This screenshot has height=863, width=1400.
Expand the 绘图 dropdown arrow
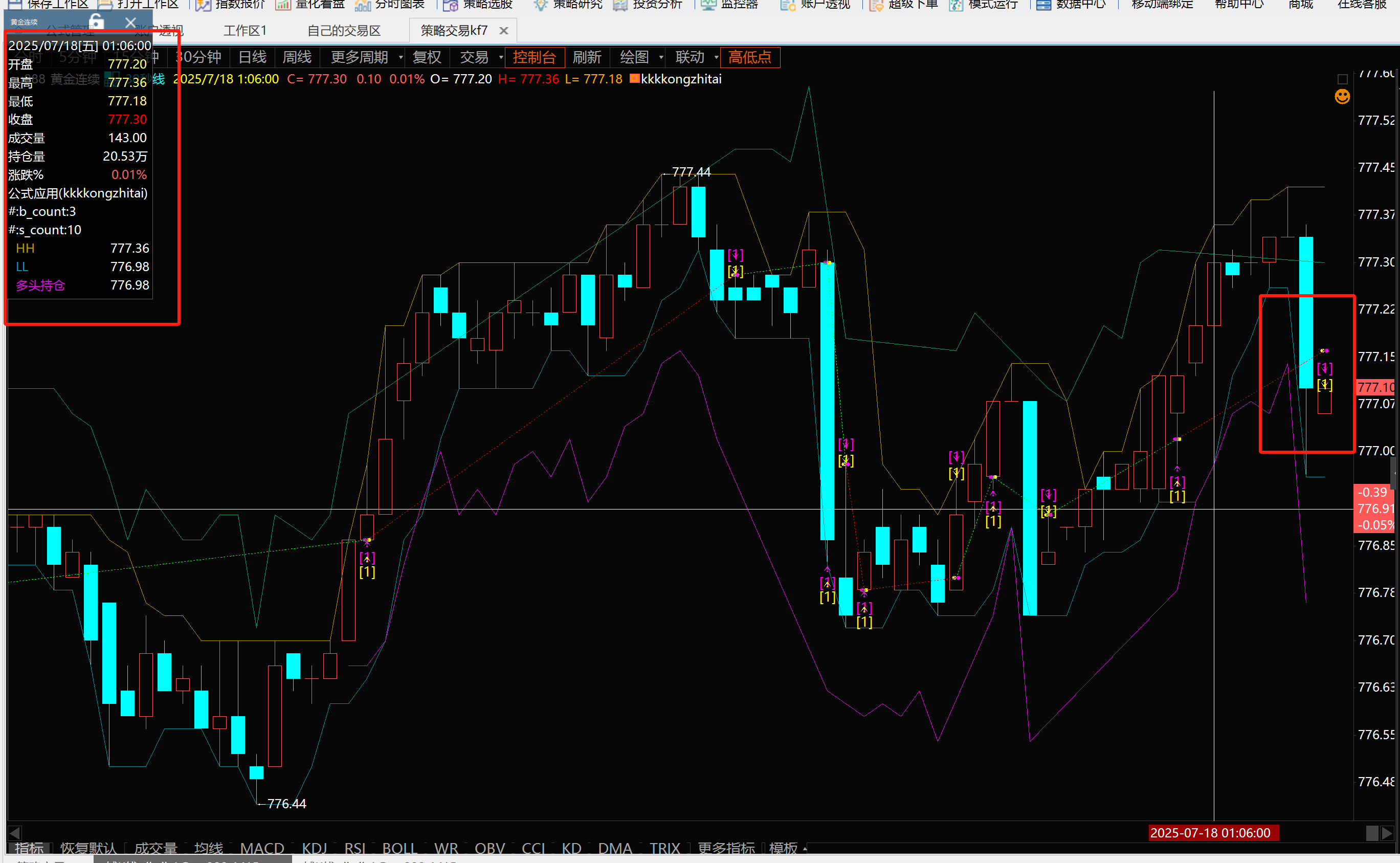click(661, 57)
